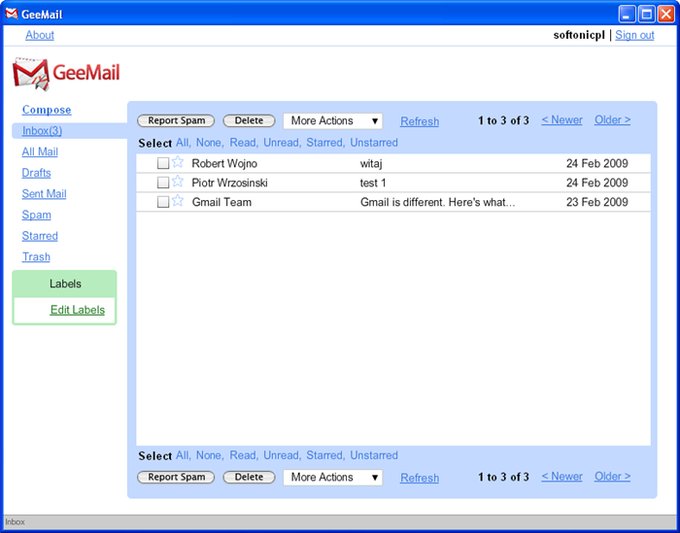Select Unread messages using bottom row

(282, 455)
